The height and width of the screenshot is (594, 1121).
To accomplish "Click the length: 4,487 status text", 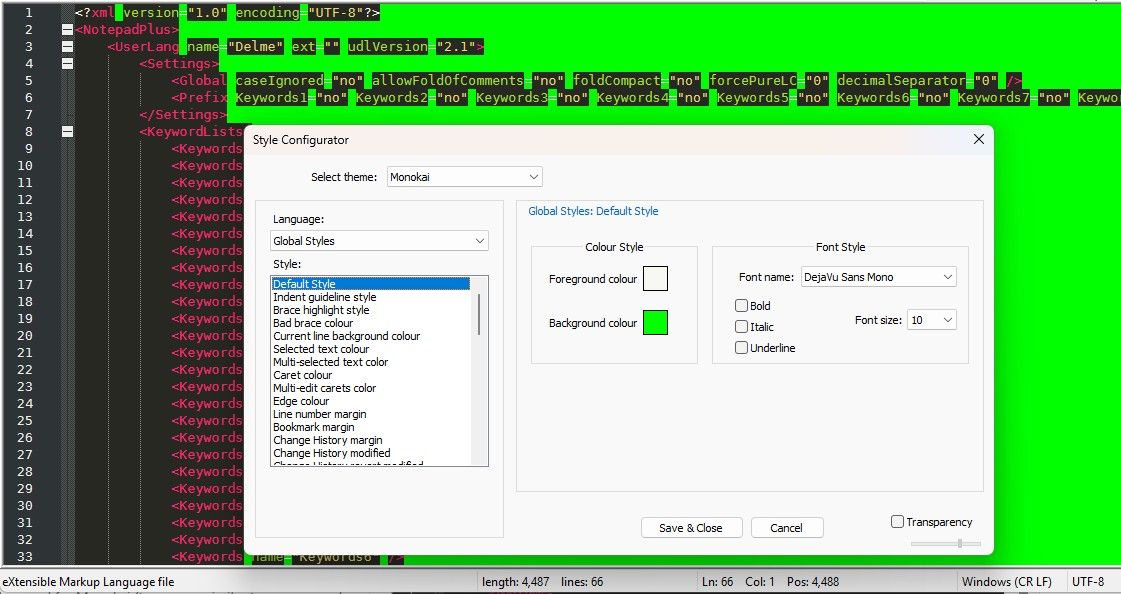I will point(515,582).
